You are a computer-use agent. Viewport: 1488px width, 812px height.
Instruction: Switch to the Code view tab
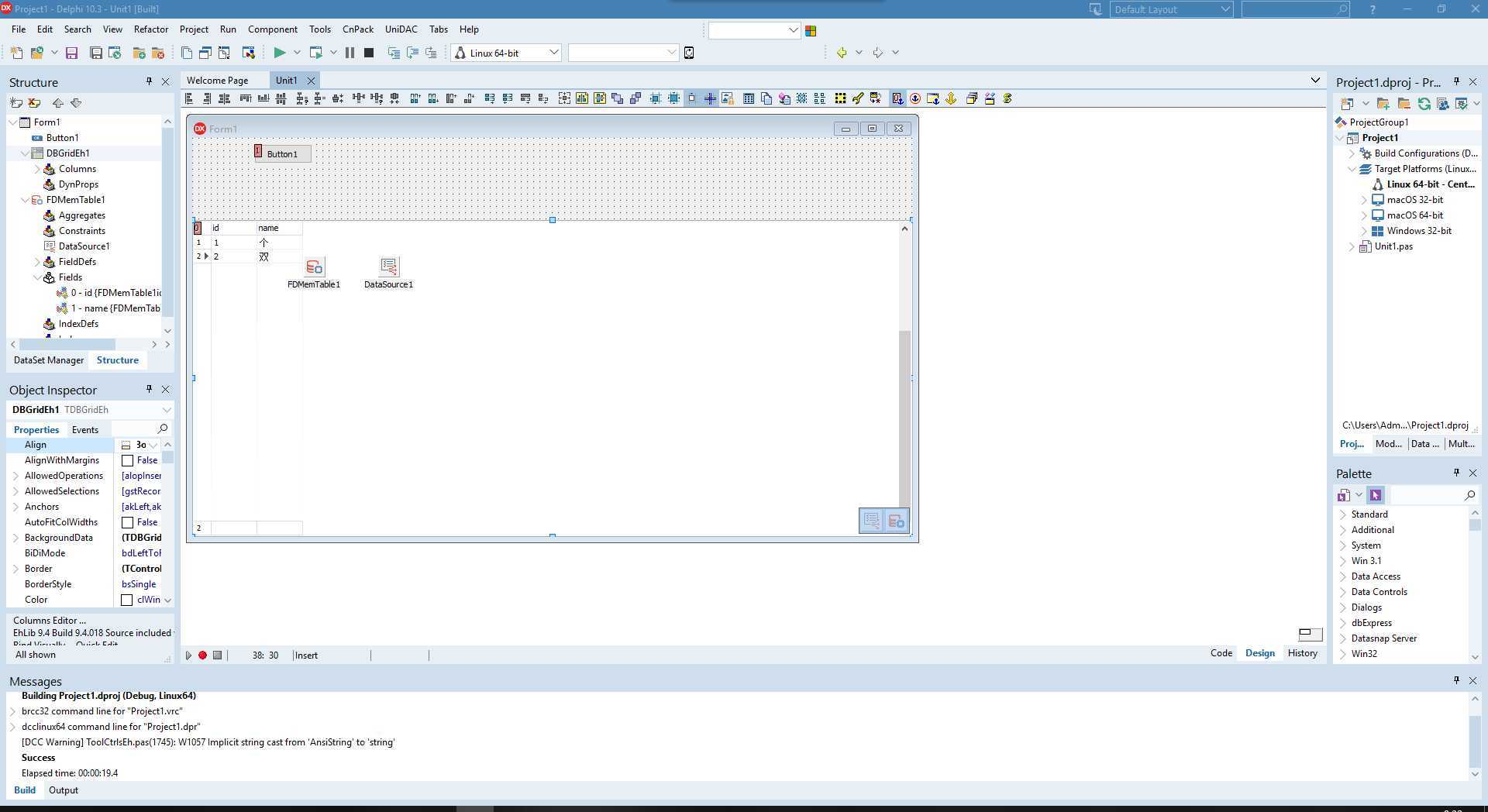click(x=1221, y=653)
